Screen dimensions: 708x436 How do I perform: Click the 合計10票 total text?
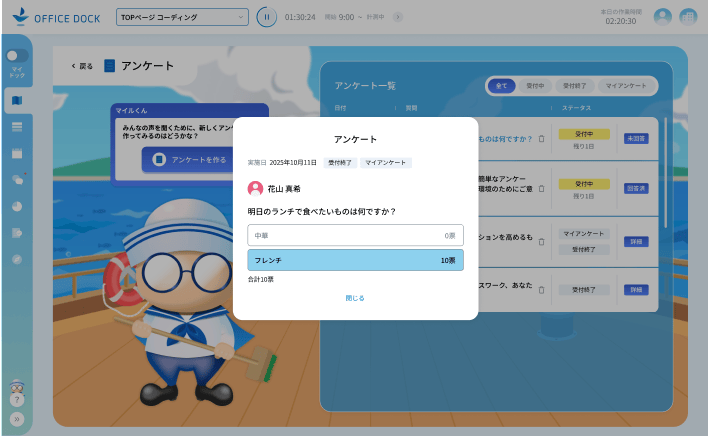261,279
